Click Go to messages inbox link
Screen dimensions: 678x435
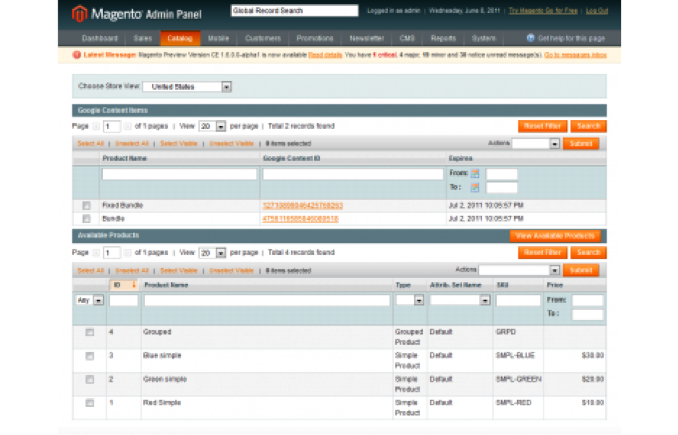point(575,55)
